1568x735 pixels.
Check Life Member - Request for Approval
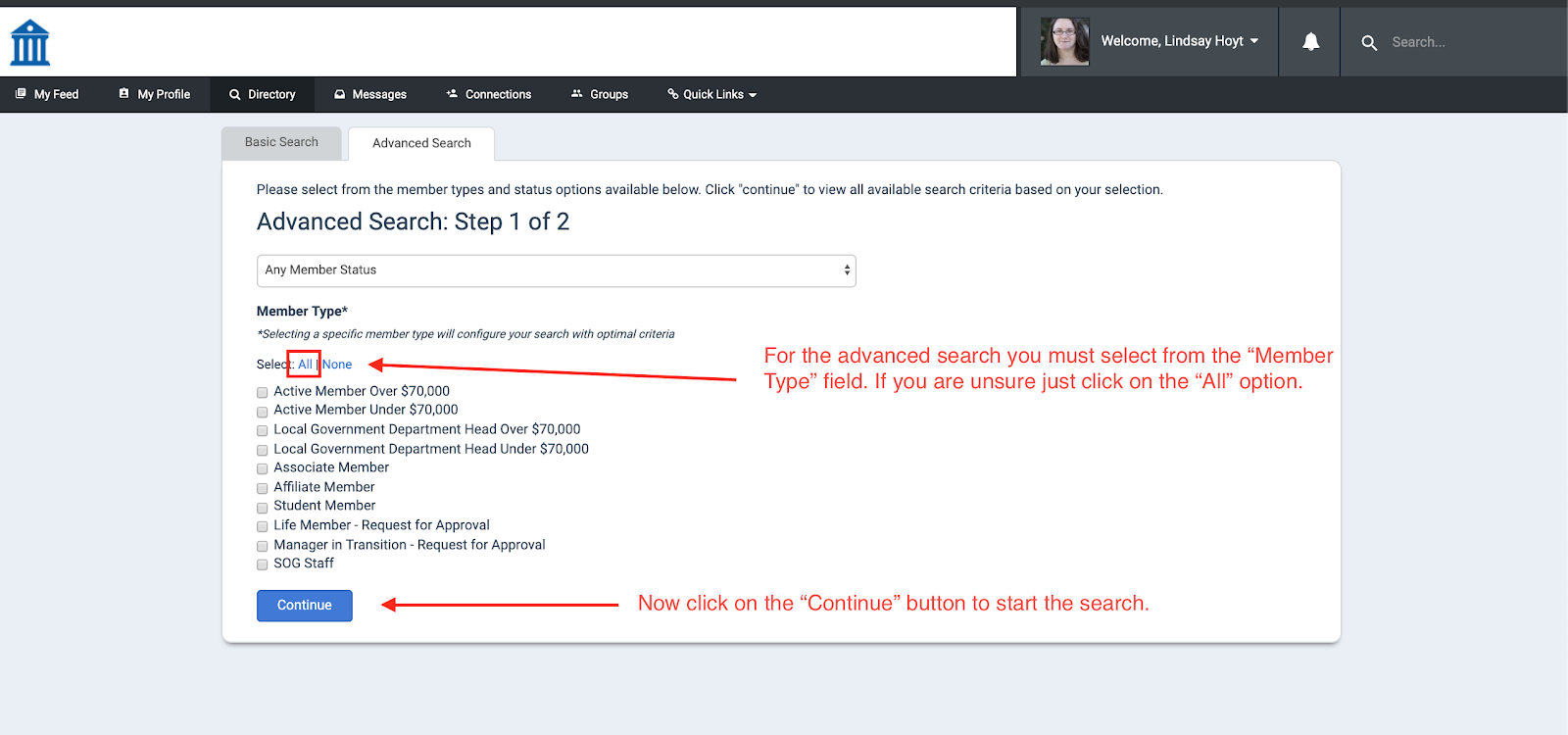[x=262, y=526]
